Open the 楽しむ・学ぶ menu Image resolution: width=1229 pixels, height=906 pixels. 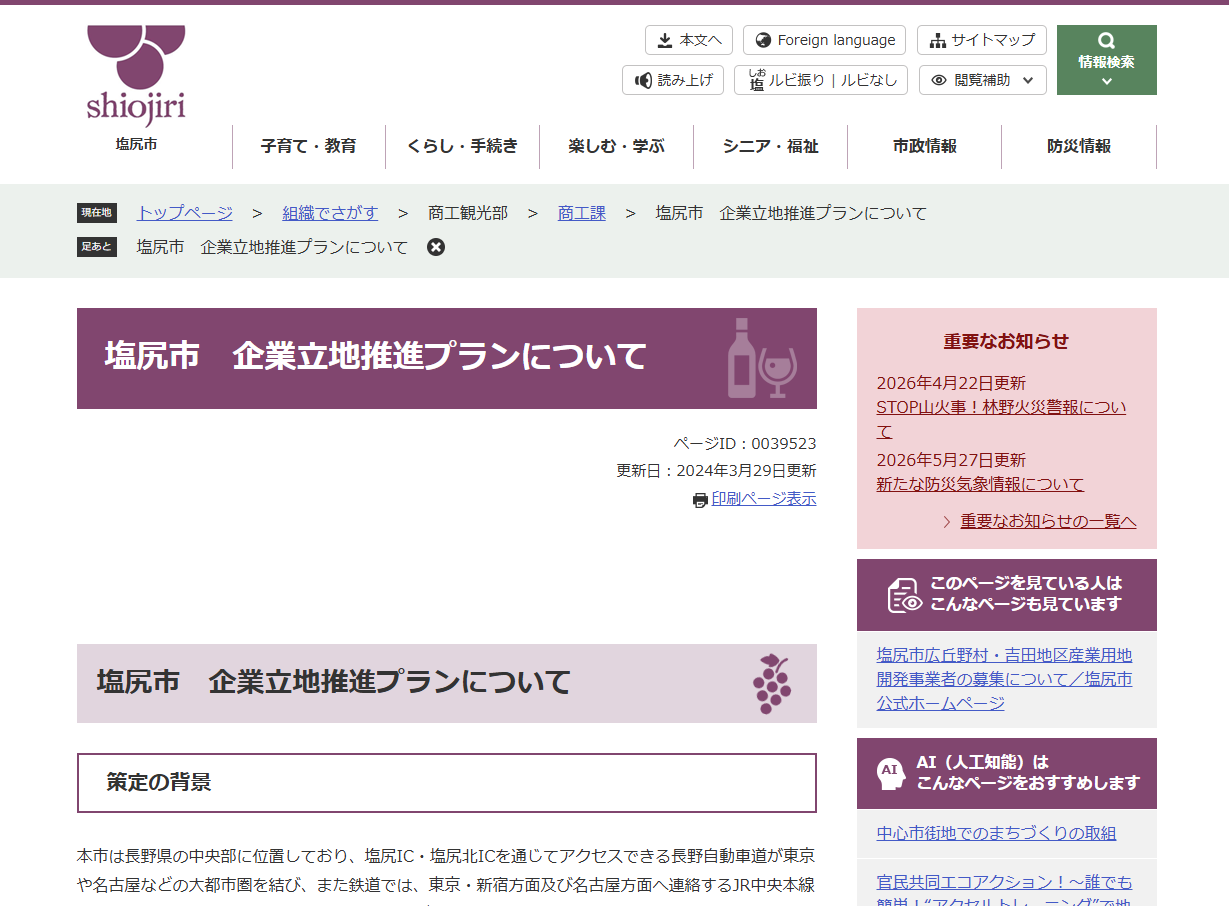pos(617,147)
